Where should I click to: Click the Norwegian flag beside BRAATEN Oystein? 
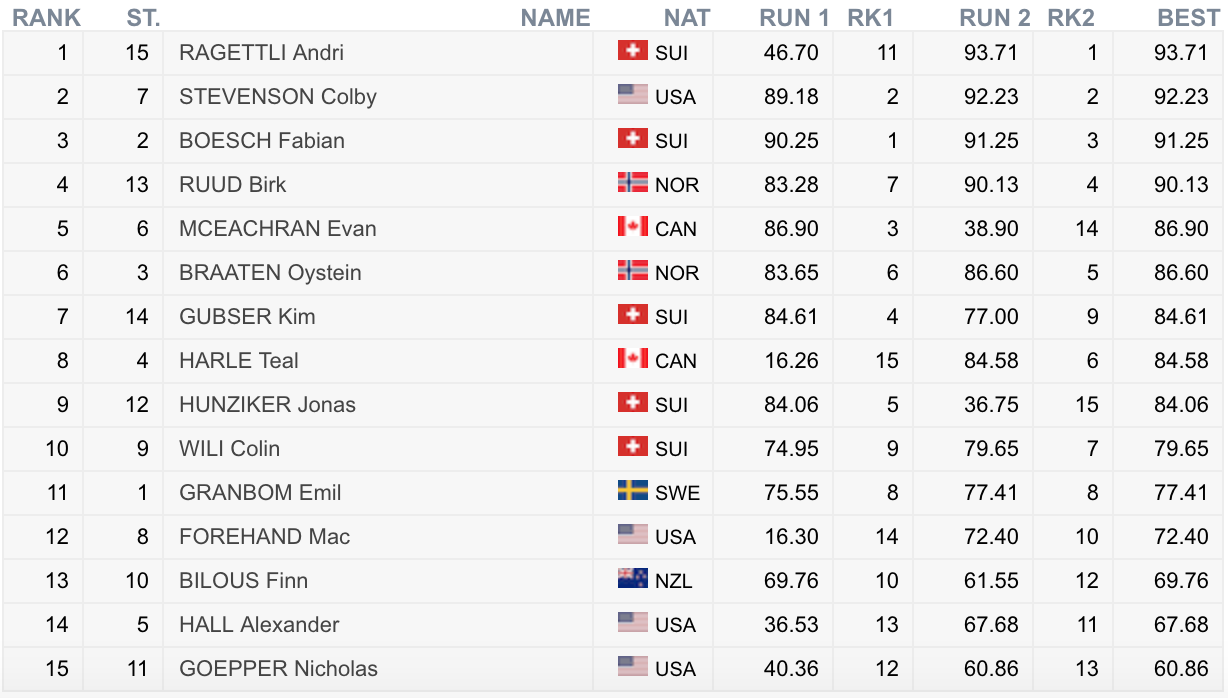click(x=632, y=271)
